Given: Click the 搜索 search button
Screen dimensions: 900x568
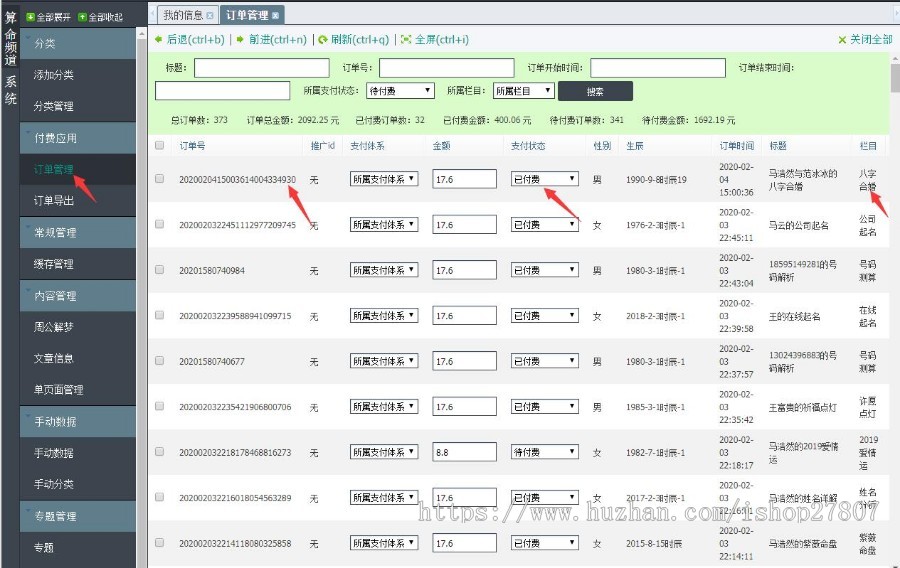Looking at the screenshot, I should pos(595,91).
